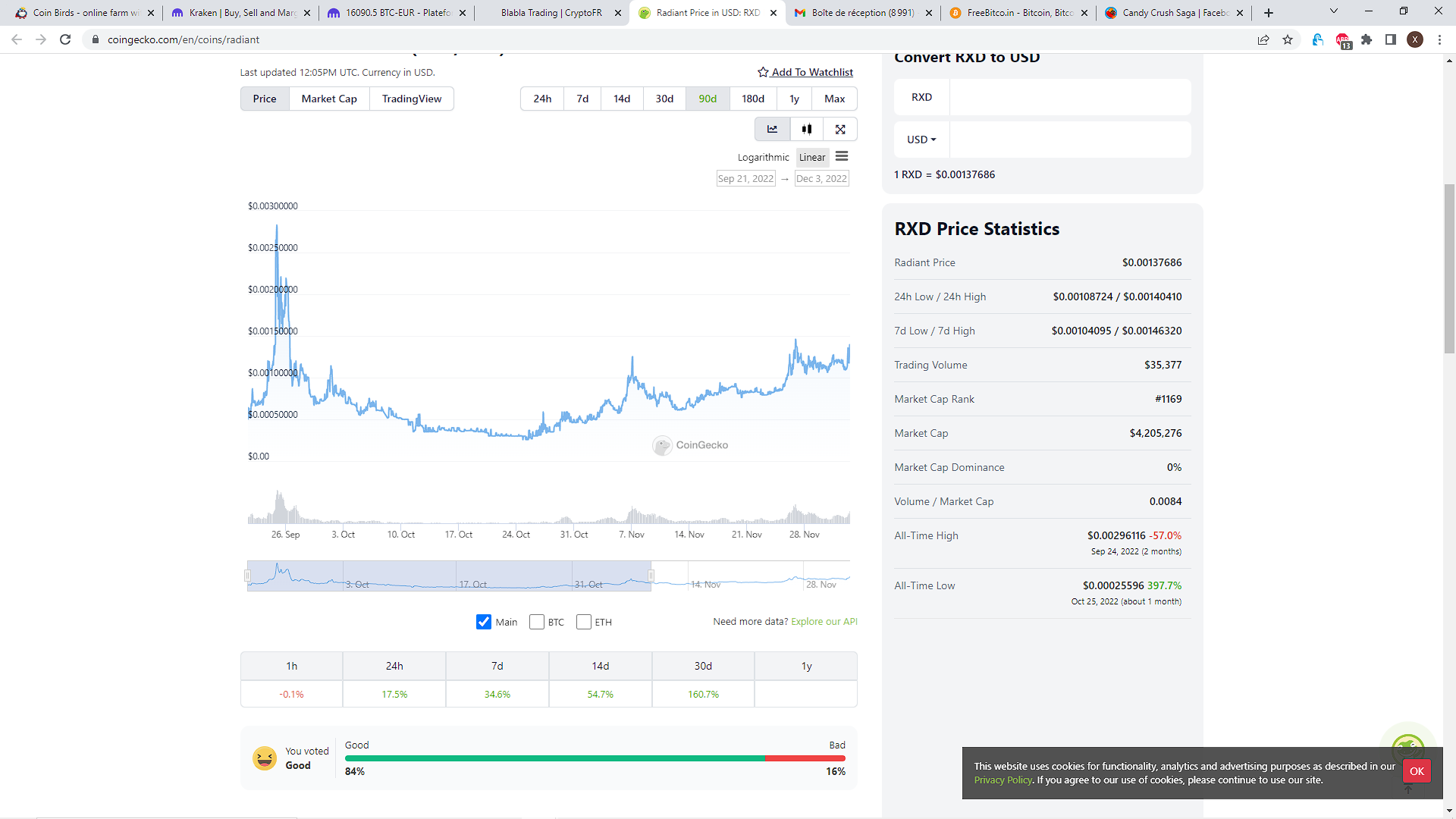Switch to the line chart view icon

pyautogui.click(x=772, y=130)
